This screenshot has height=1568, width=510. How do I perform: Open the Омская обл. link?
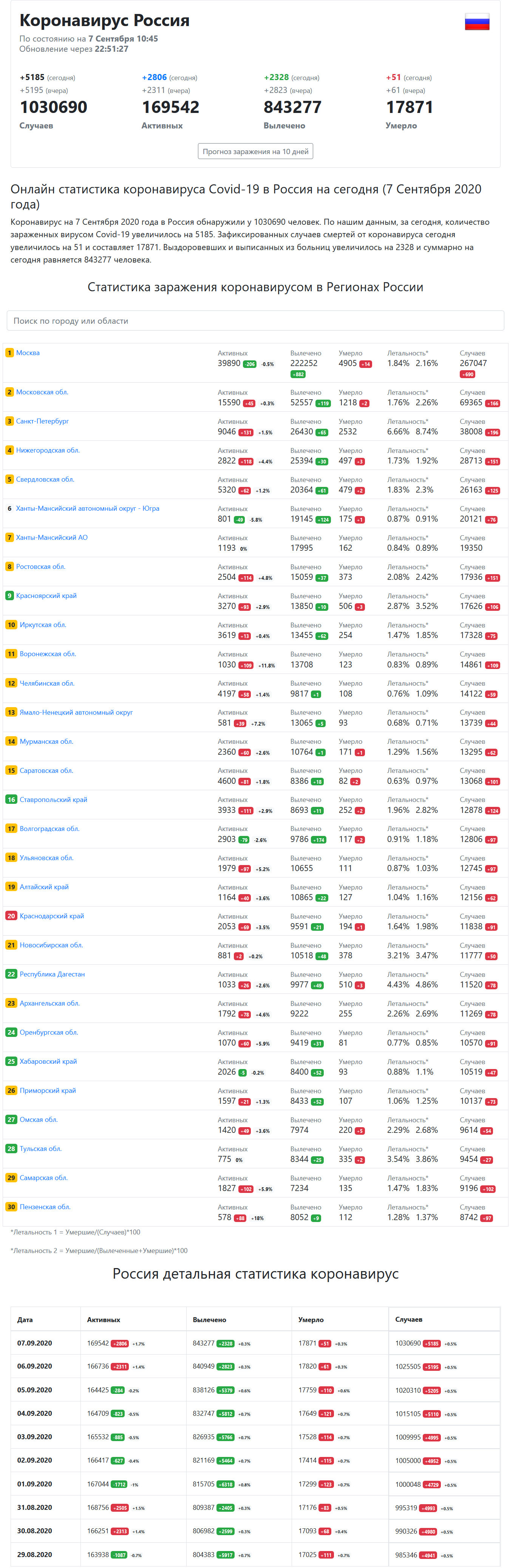pyautogui.click(x=38, y=1120)
